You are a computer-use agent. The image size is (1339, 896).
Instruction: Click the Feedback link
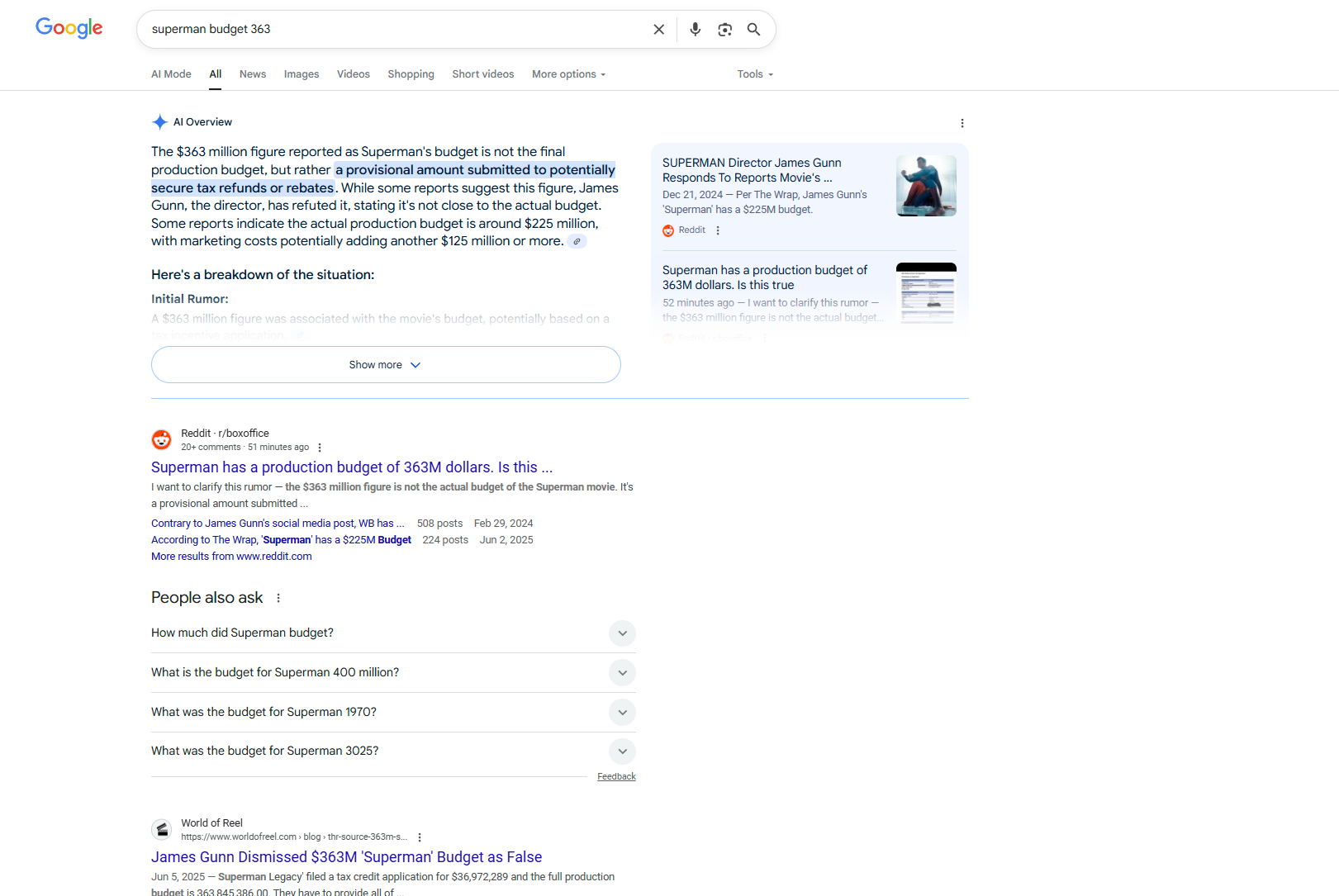616,777
